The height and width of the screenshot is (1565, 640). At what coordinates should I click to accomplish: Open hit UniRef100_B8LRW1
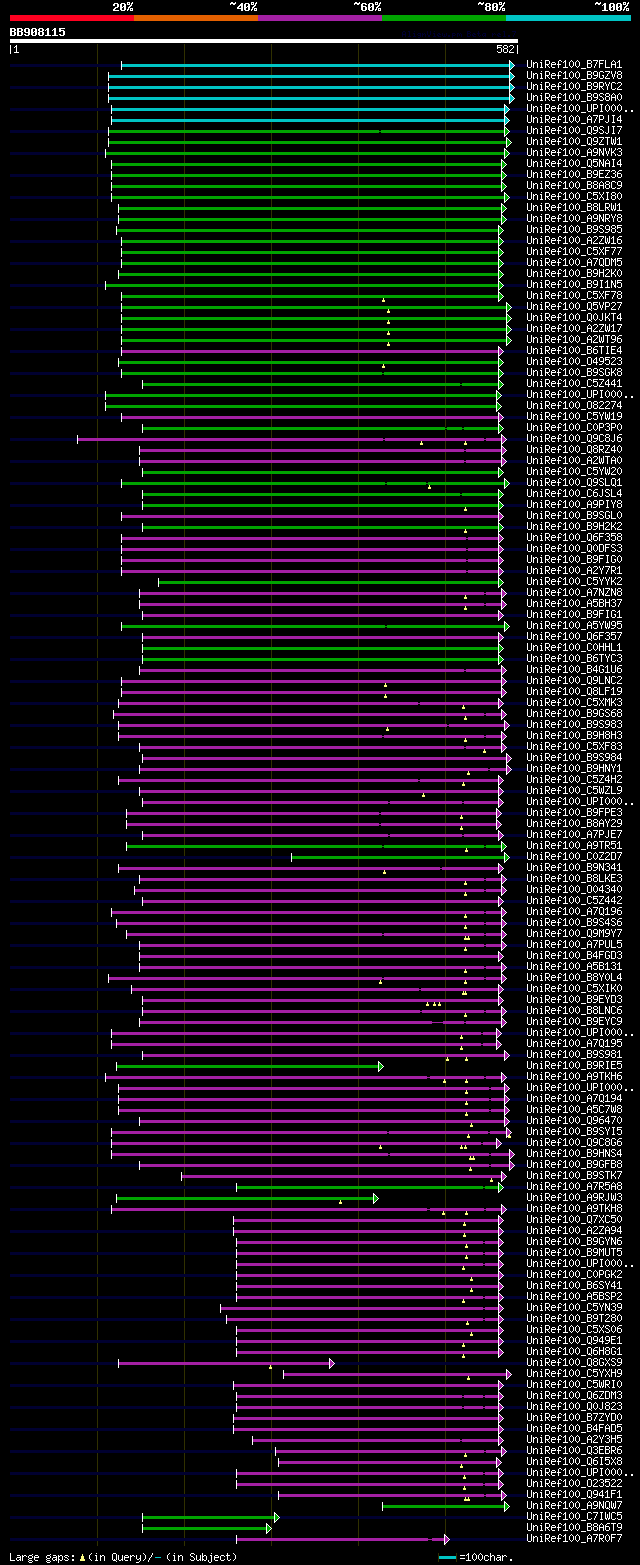point(573,208)
